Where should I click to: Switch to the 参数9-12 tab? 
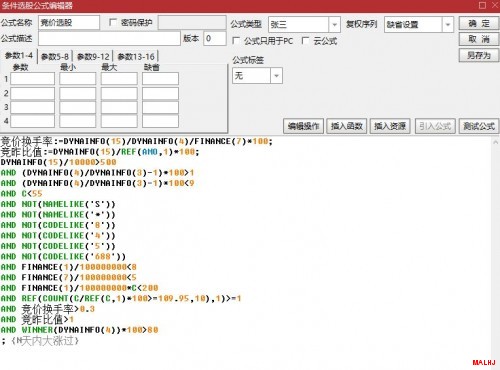pyautogui.click(x=93, y=56)
